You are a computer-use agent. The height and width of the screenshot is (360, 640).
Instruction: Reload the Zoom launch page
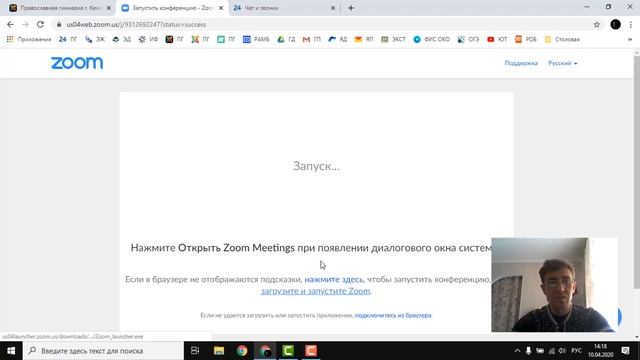pyautogui.click(x=40, y=24)
